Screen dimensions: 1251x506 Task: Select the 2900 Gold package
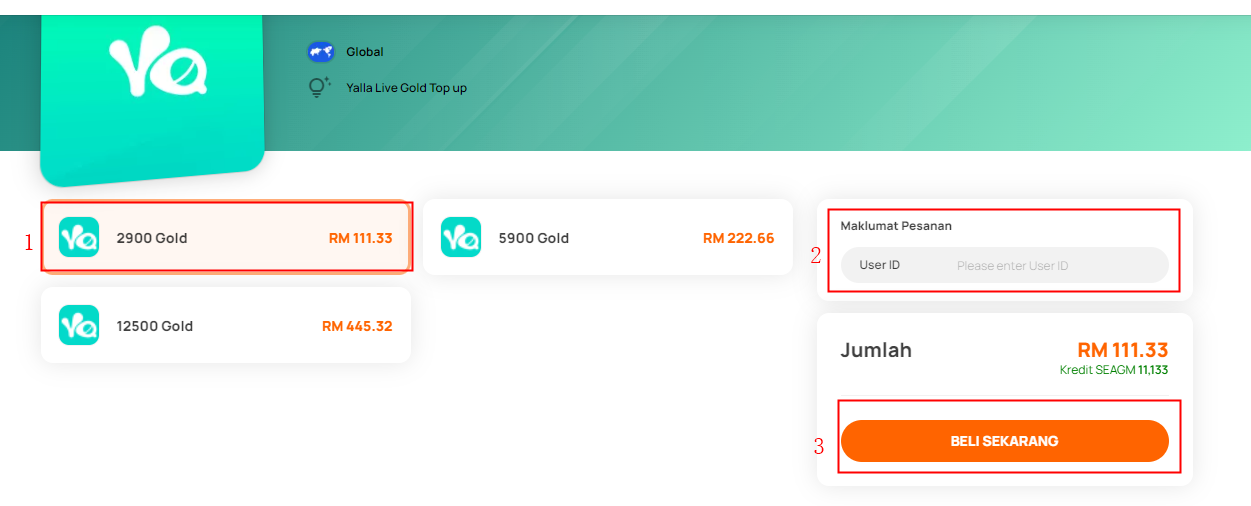[226, 237]
